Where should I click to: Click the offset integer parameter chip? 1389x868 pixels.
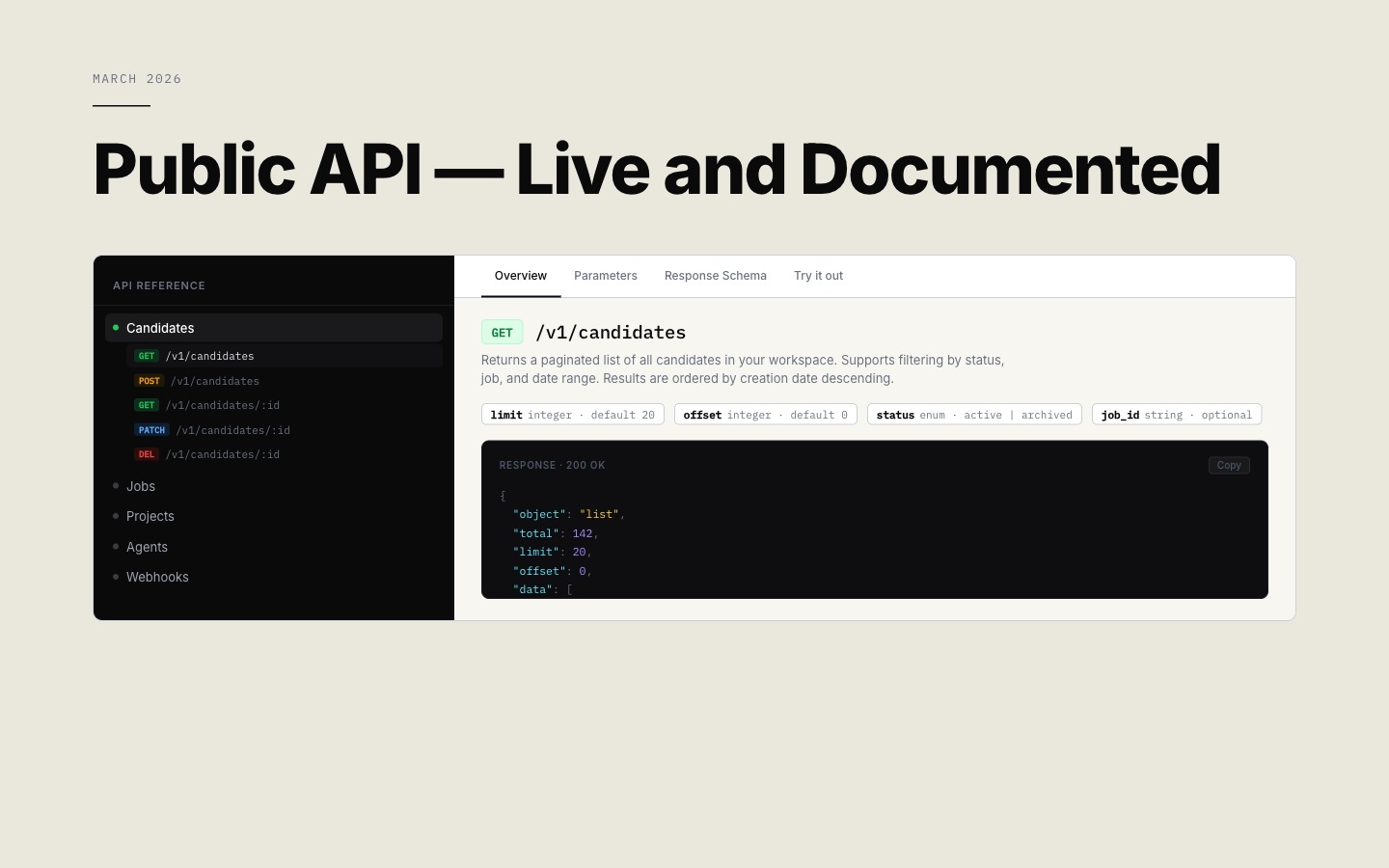(x=766, y=415)
